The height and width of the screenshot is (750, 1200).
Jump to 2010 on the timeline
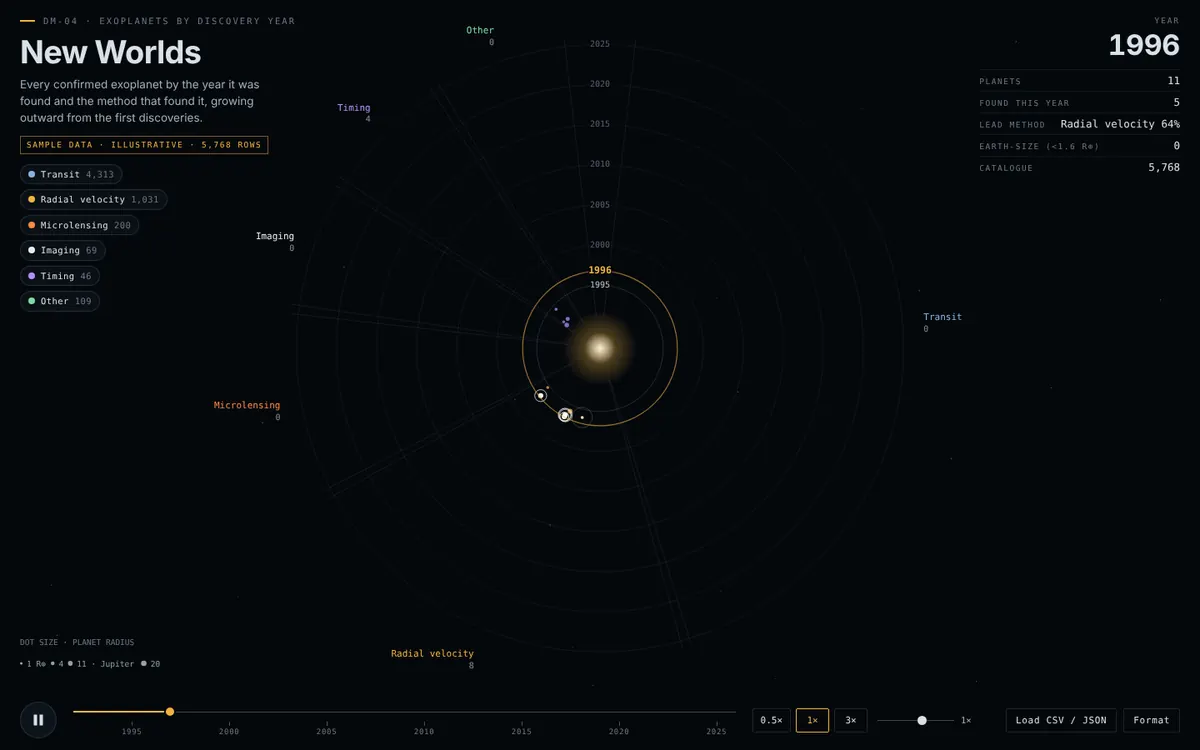click(x=424, y=731)
